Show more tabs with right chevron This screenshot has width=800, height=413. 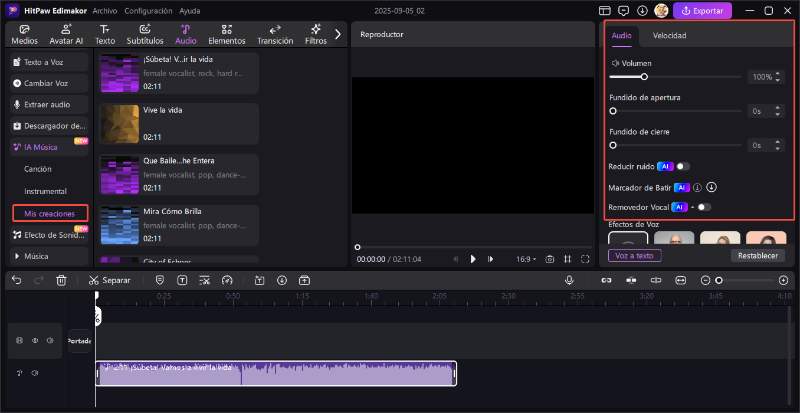337,34
